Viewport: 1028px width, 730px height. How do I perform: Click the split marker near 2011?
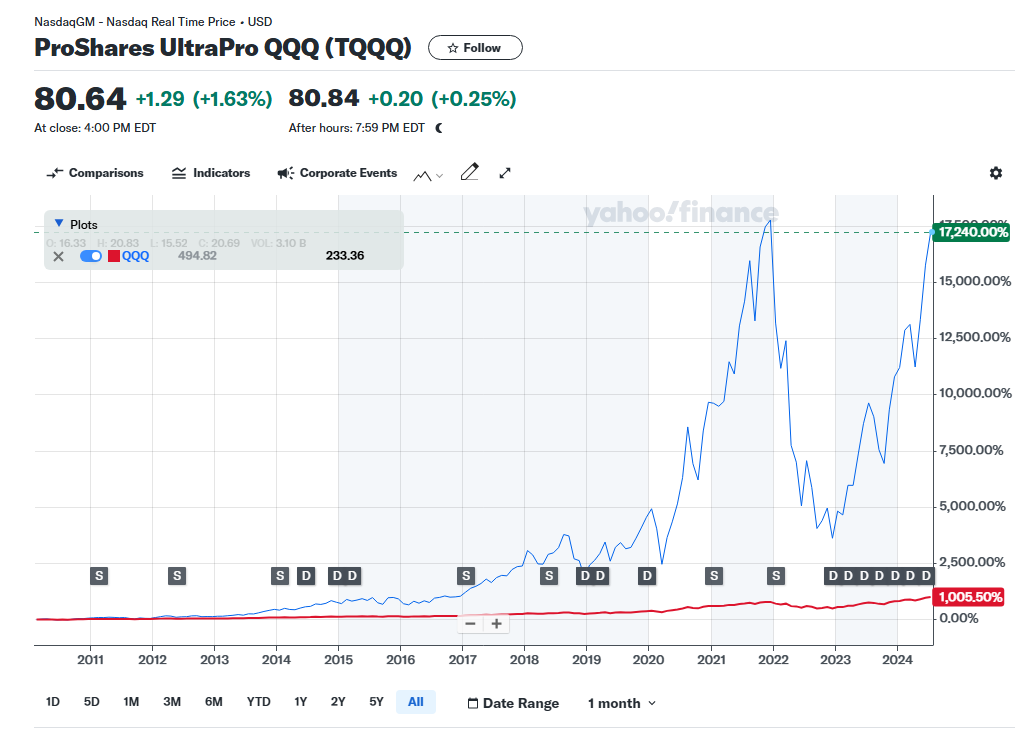pos(99,576)
